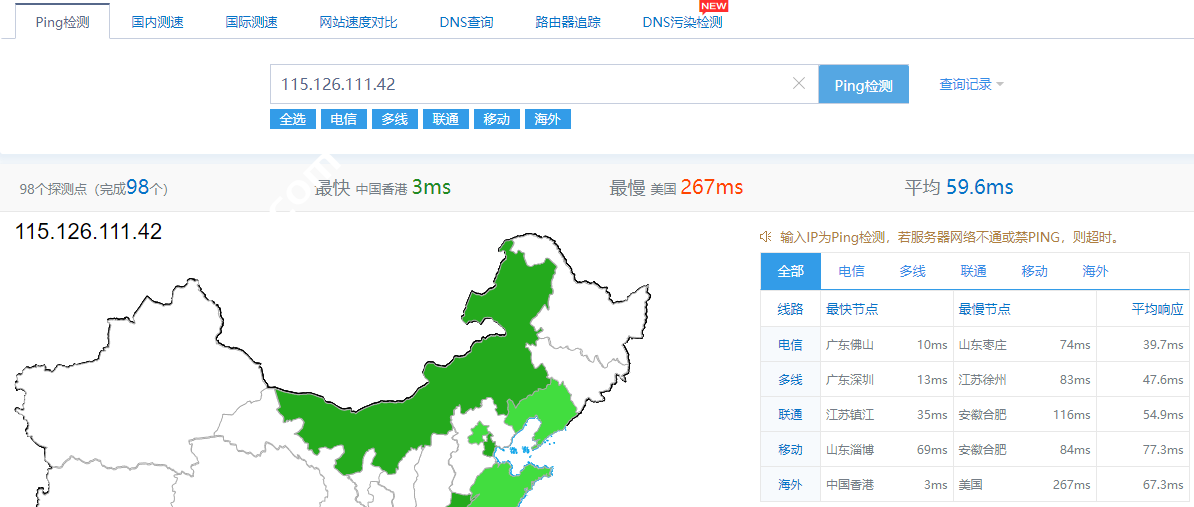Select 多线 tab in results table

(x=912, y=271)
